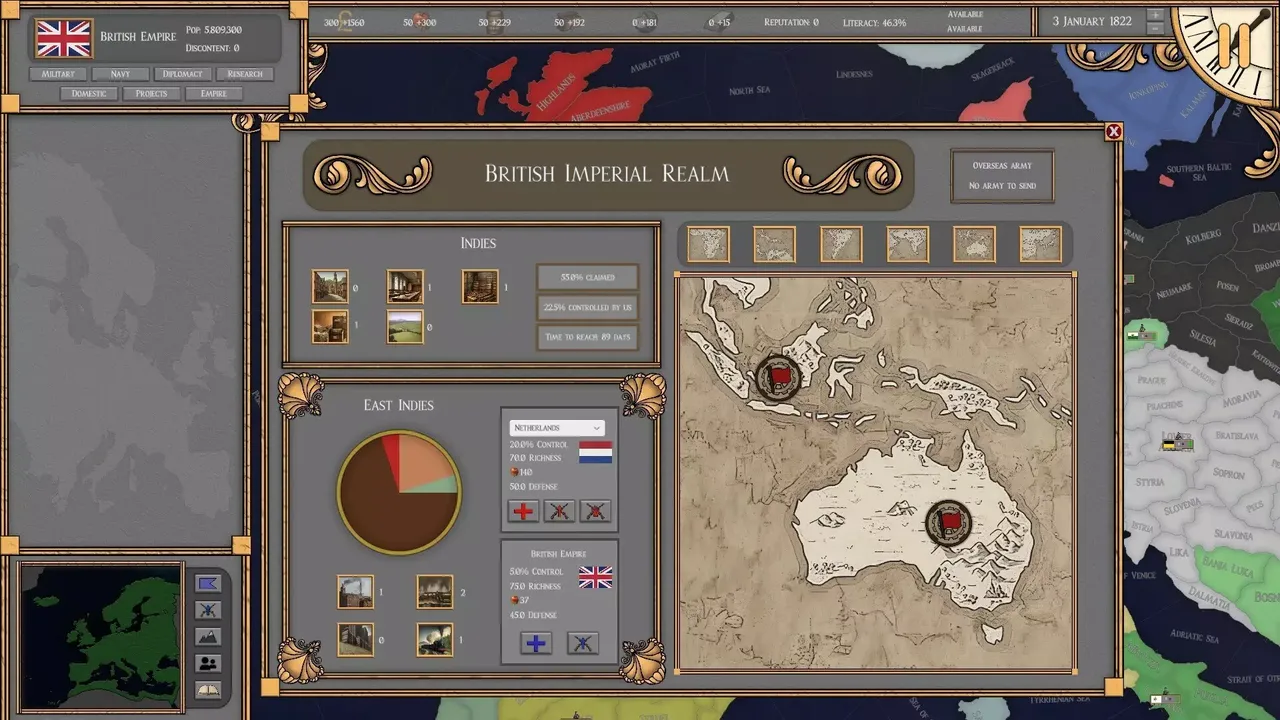Click the resource value 50 +300
The height and width of the screenshot is (720, 1280).
click(420, 22)
